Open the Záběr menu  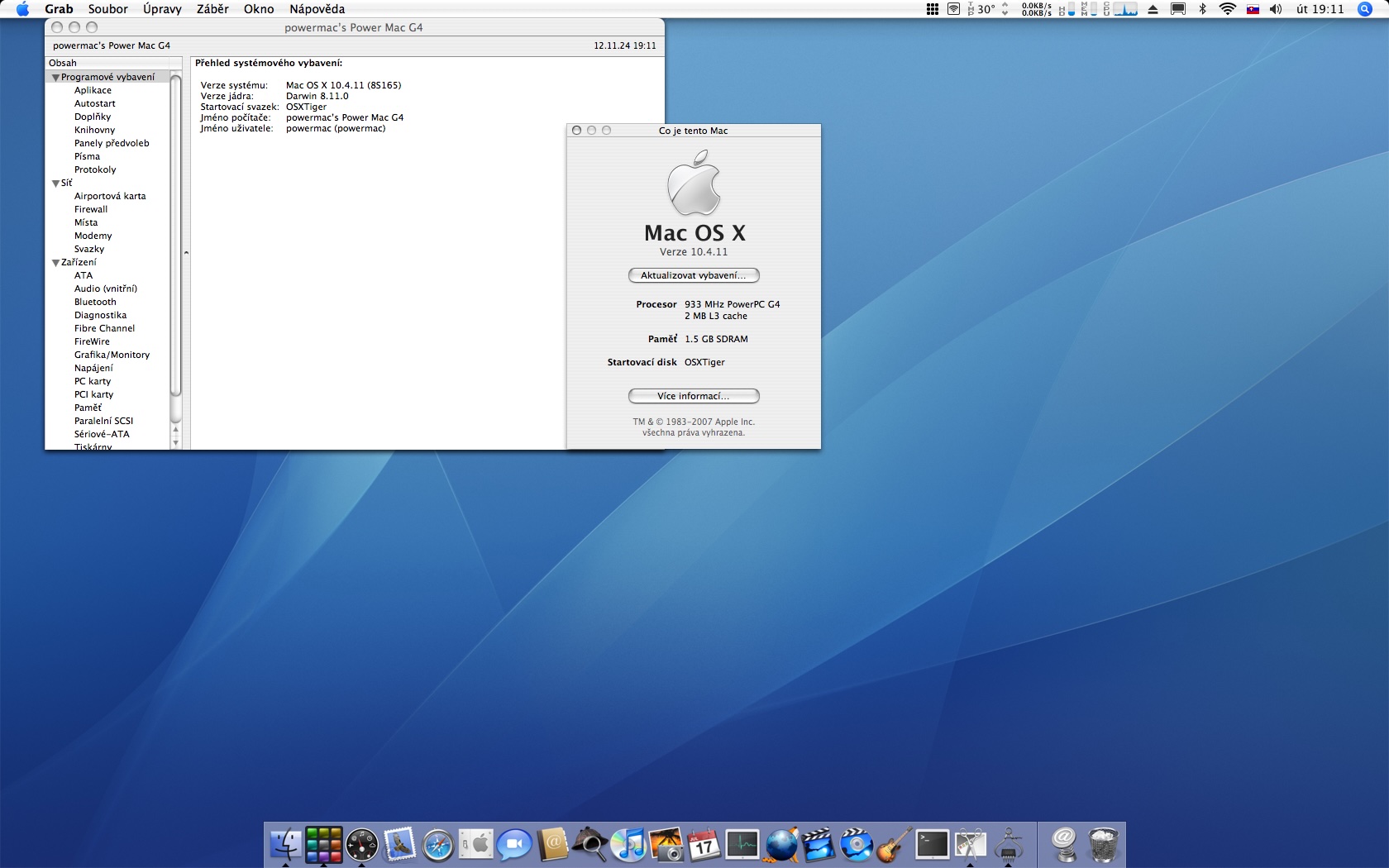point(212,9)
